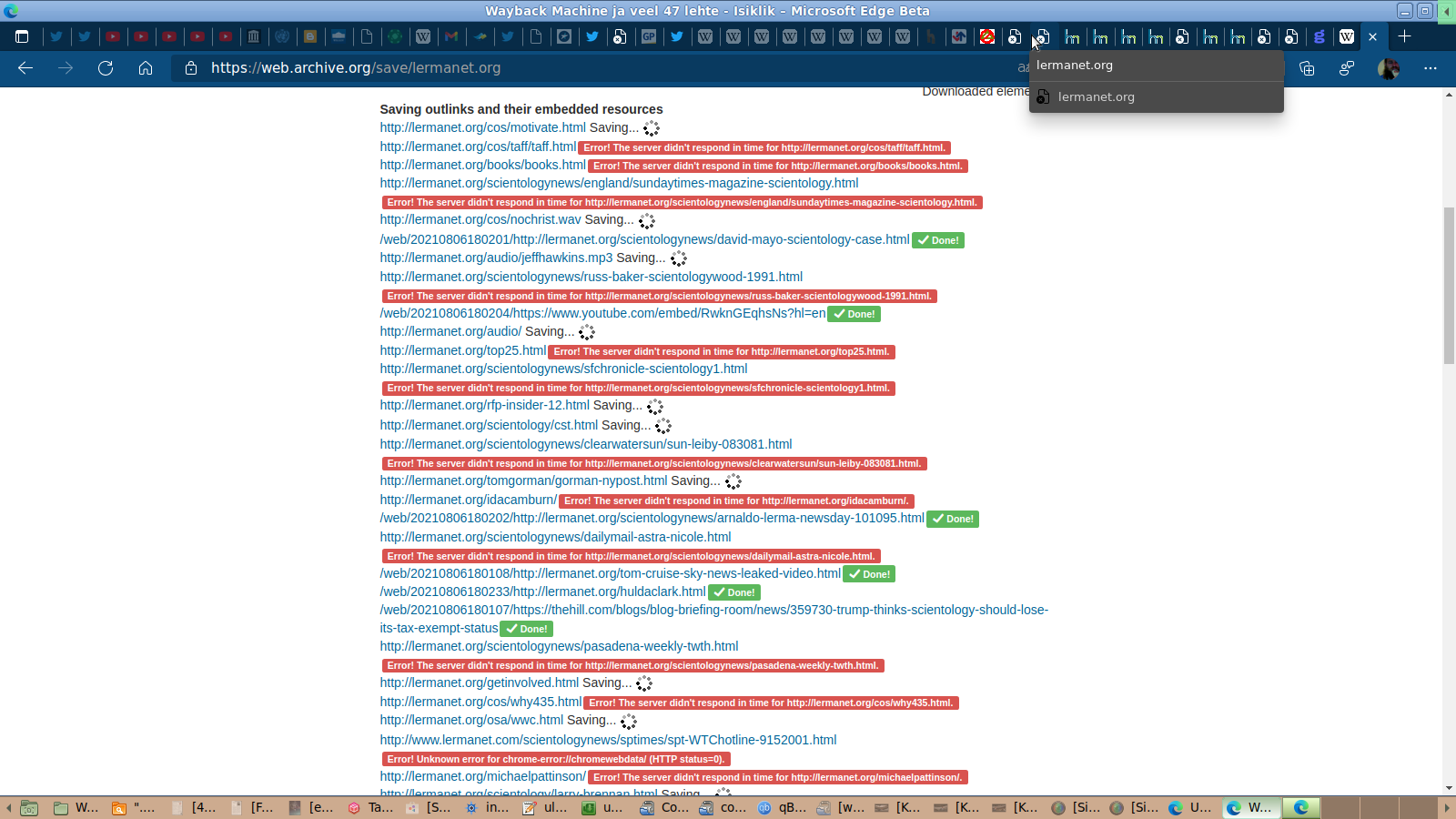Image resolution: width=1456 pixels, height=819 pixels.
Task: Click the page's vertical scrollbar thumb
Action: (1449, 285)
